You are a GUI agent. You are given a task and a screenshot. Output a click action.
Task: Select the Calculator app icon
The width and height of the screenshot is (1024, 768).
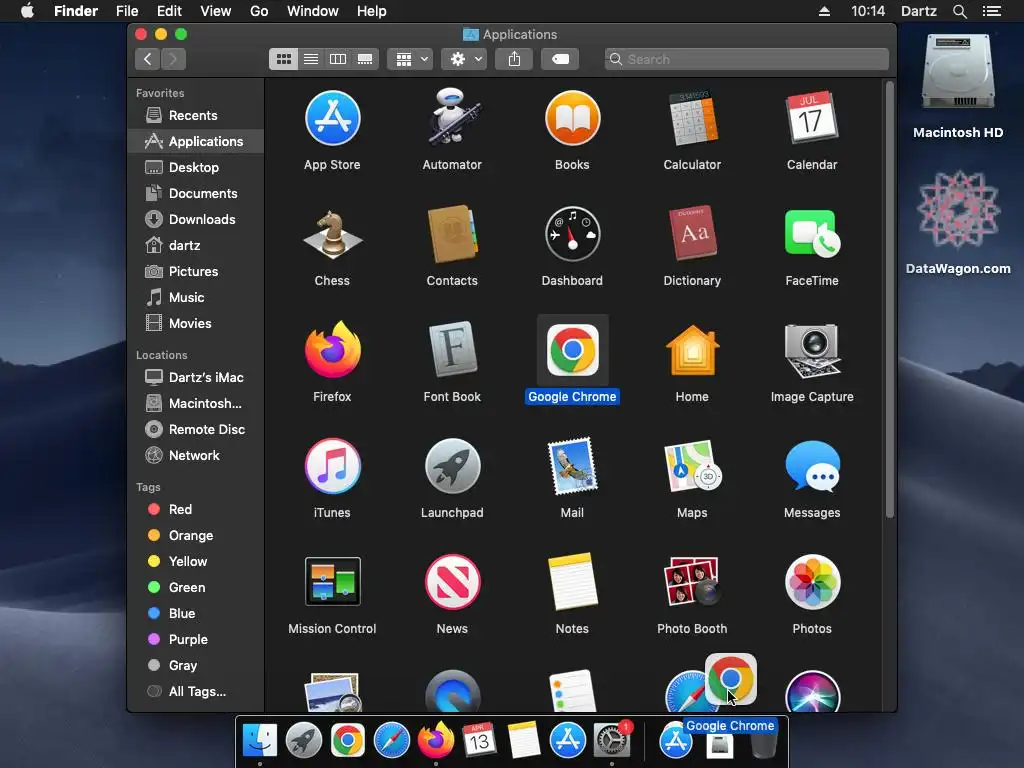point(692,118)
